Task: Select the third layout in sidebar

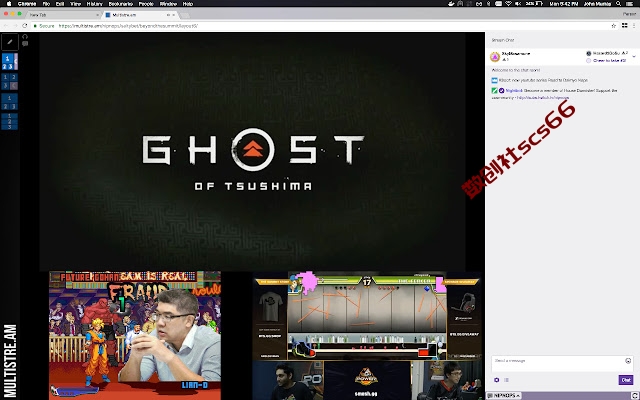Action: (x=10, y=102)
